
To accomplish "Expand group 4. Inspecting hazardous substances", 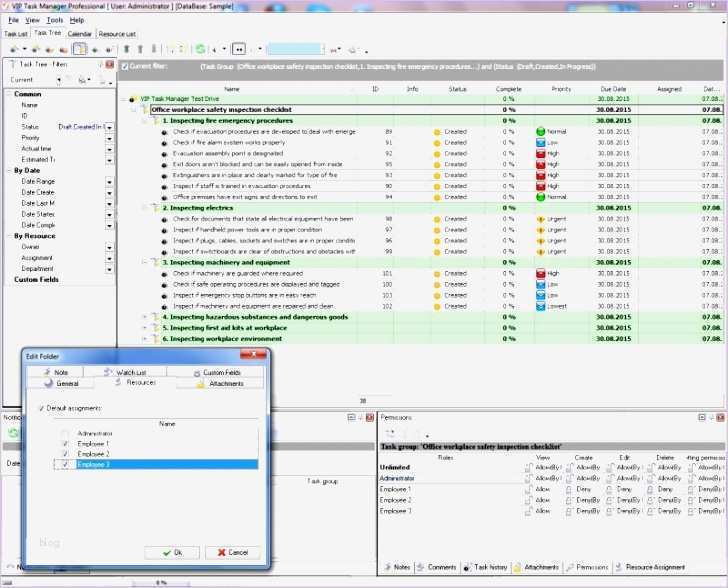I will pos(144,317).
